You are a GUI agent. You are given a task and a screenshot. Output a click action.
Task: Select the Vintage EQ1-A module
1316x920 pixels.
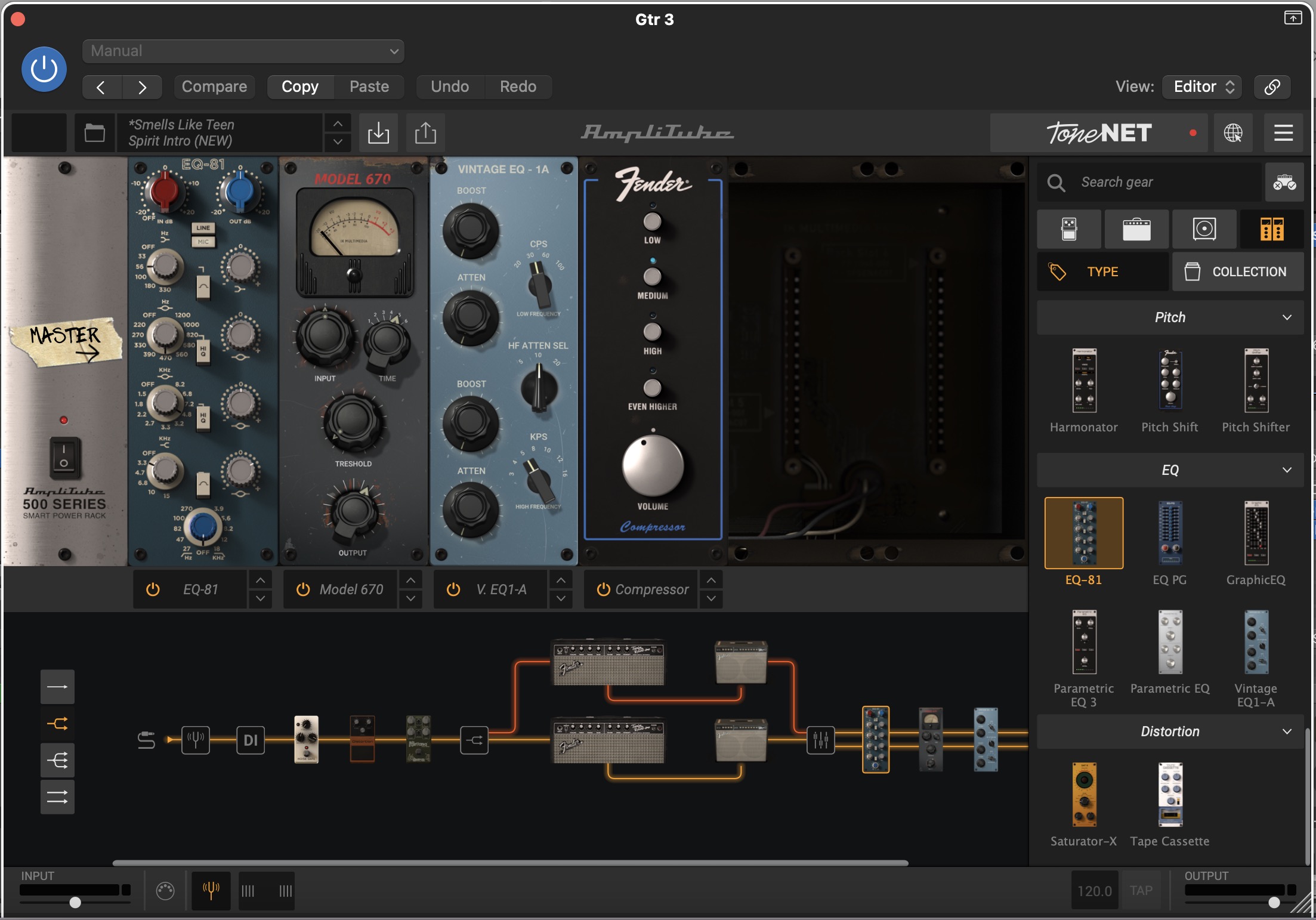click(1256, 657)
